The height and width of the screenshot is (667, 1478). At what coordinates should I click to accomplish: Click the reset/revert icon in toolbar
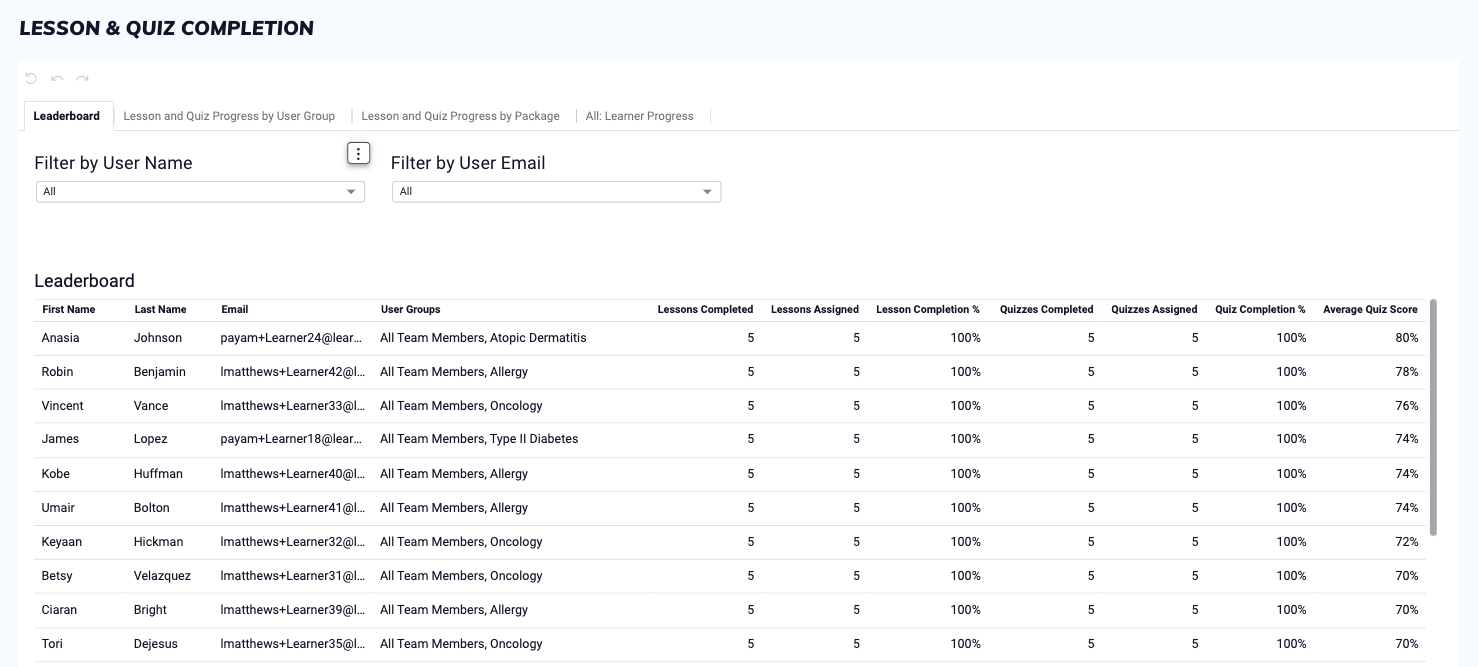31,78
